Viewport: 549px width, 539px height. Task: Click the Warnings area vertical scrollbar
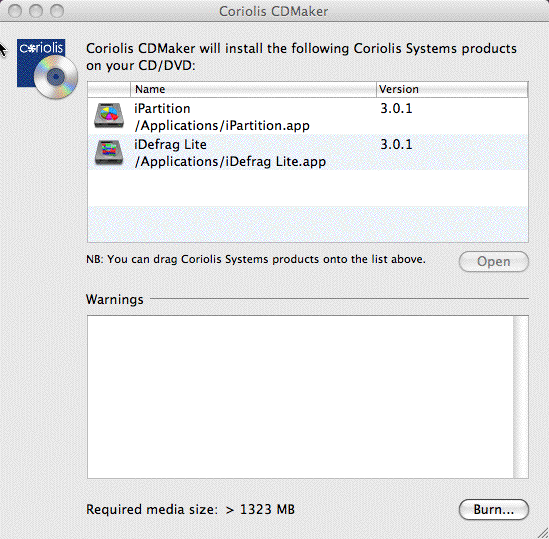[x=521, y=397]
